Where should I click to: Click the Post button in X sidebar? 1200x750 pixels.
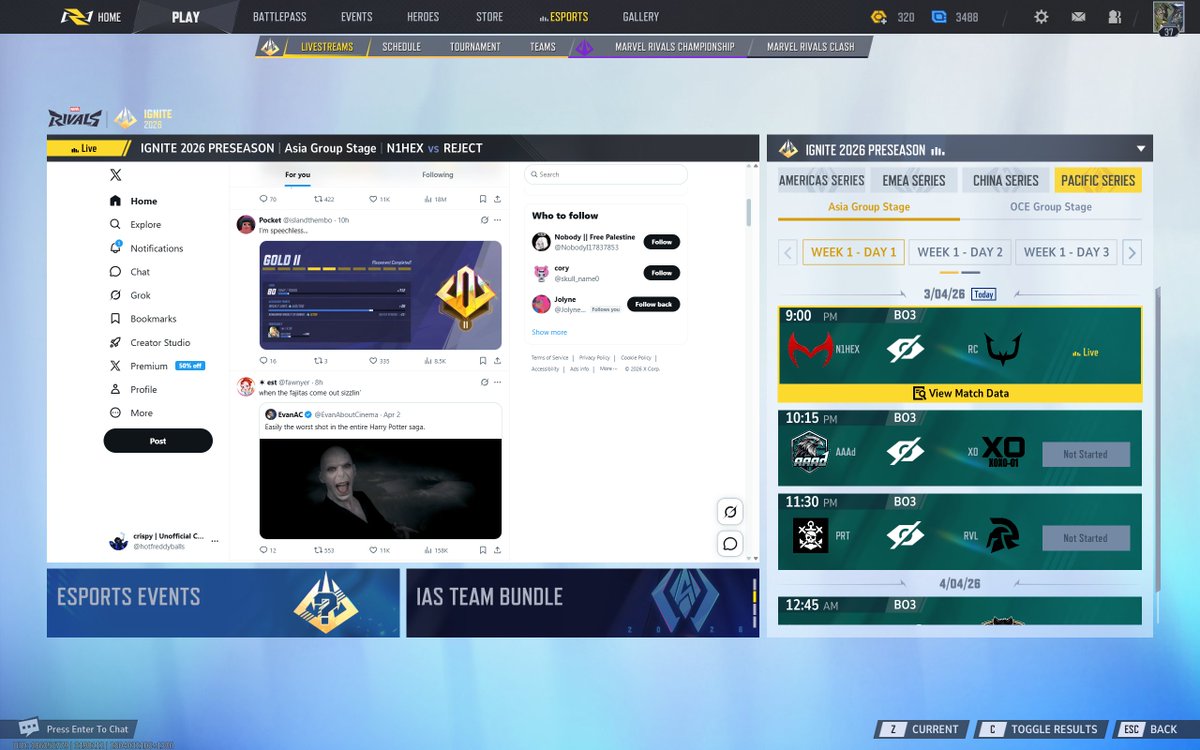pos(158,441)
